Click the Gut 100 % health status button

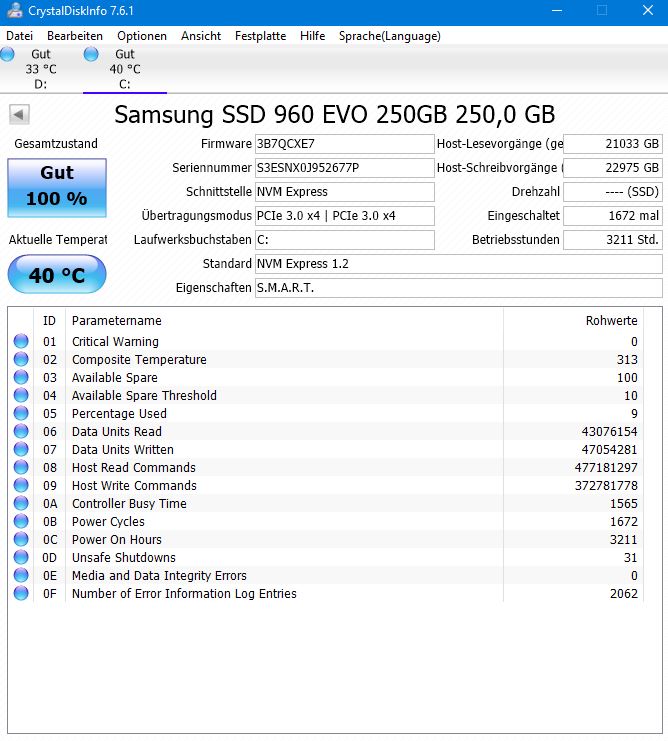(57, 188)
